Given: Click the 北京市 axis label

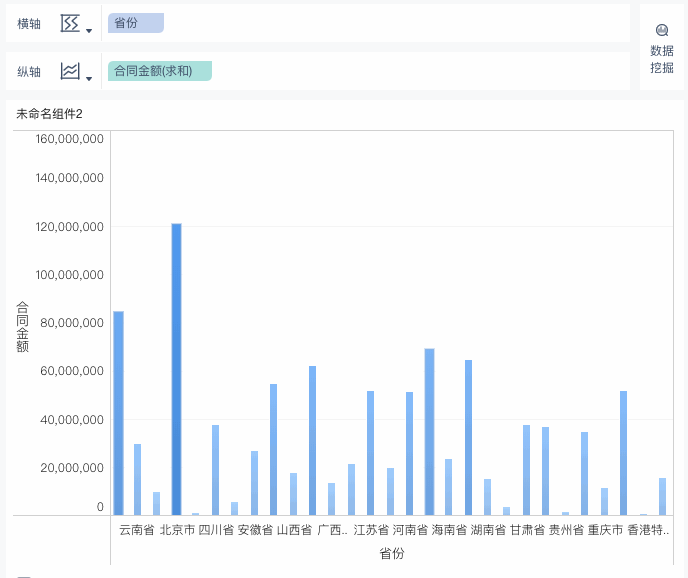Looking at the screenshot, I should (177, 530).
